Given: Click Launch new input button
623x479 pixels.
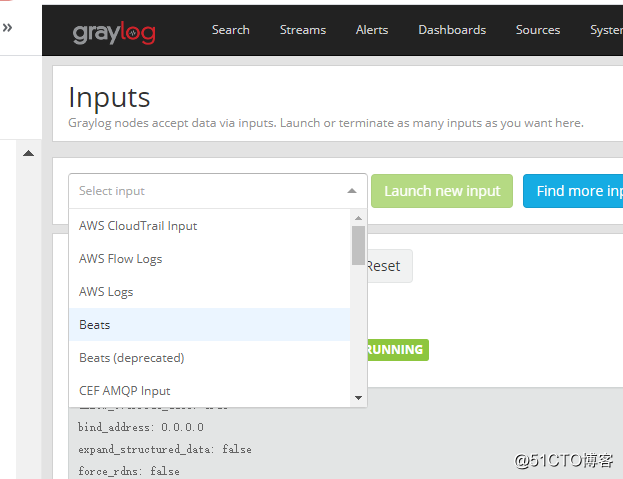Looking at the screenshot, I should tap(442, 191).
